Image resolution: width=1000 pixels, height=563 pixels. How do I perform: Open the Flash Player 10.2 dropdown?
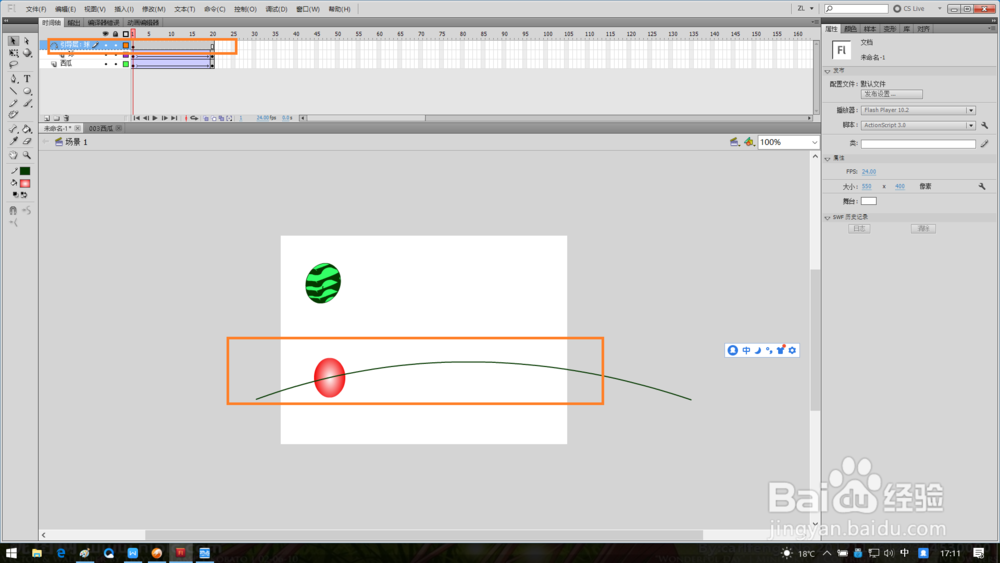click(x=918, y=110)
